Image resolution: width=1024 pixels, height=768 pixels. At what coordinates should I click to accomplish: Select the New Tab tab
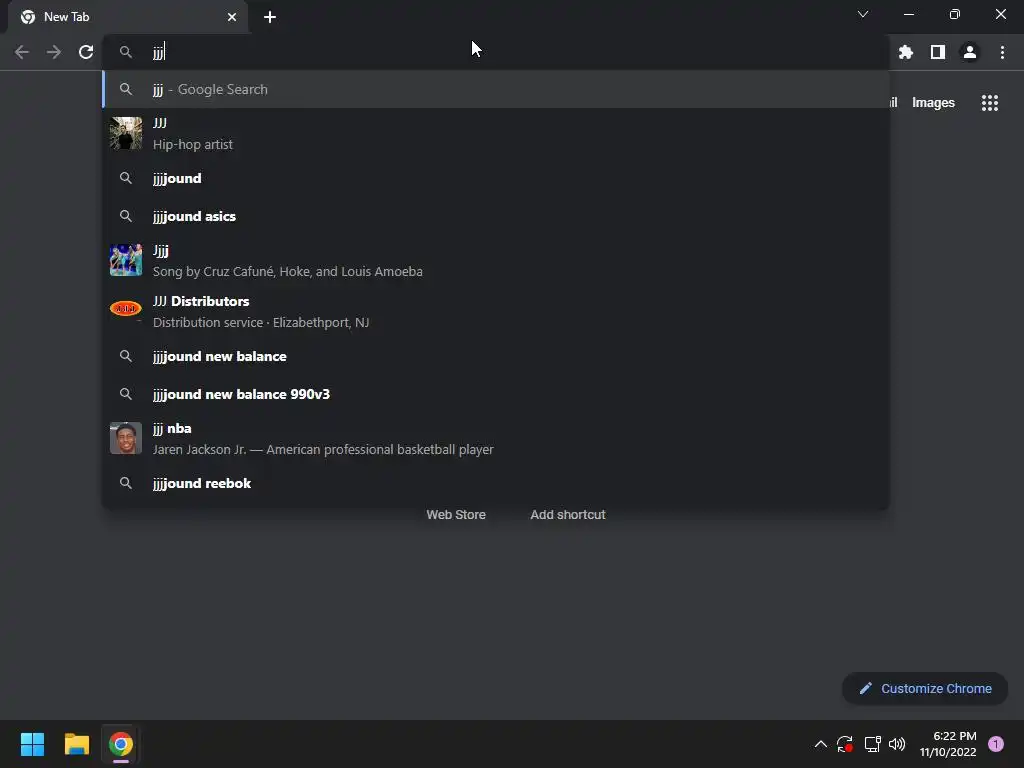(x=128, y=17)
